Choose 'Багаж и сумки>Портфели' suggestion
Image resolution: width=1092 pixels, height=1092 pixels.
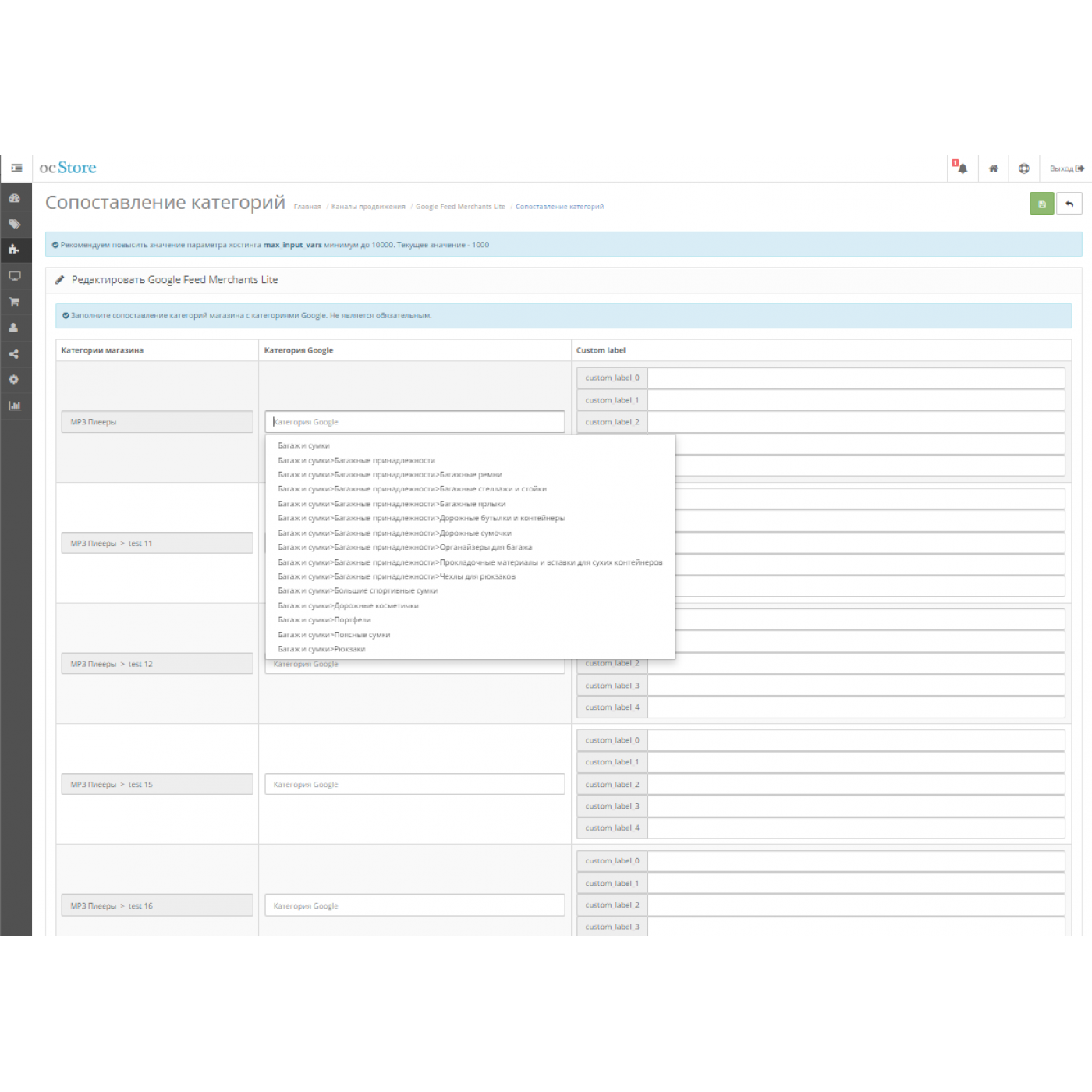(x=324, y=620)
